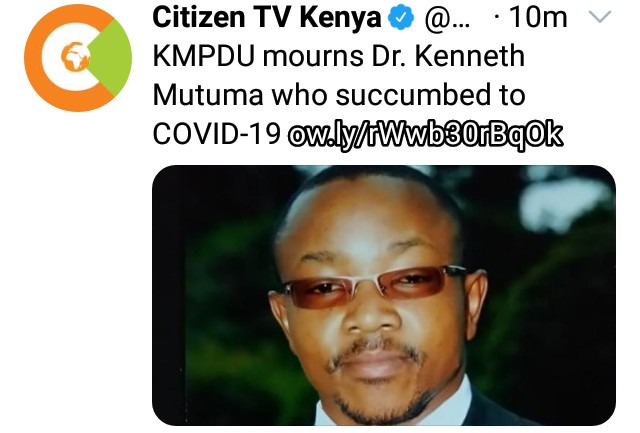This screenshot has width=640, height=433.
Task: Click the suit collar in attached photo
Action: click(457, 404)
